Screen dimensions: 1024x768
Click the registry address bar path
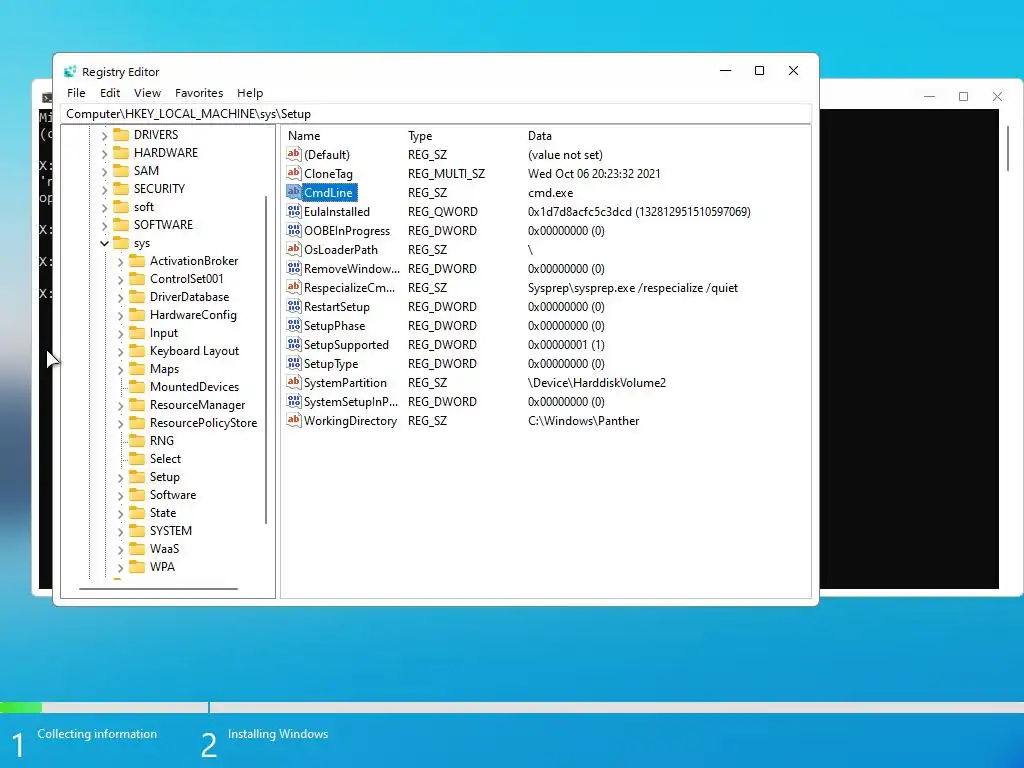pyautogui.click(x=436, y=114)
